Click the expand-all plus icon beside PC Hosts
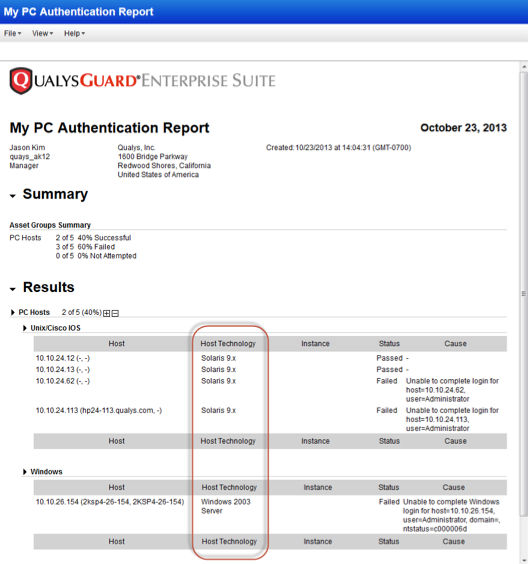Viewport: 528px width, 564px height. (107, 313)
